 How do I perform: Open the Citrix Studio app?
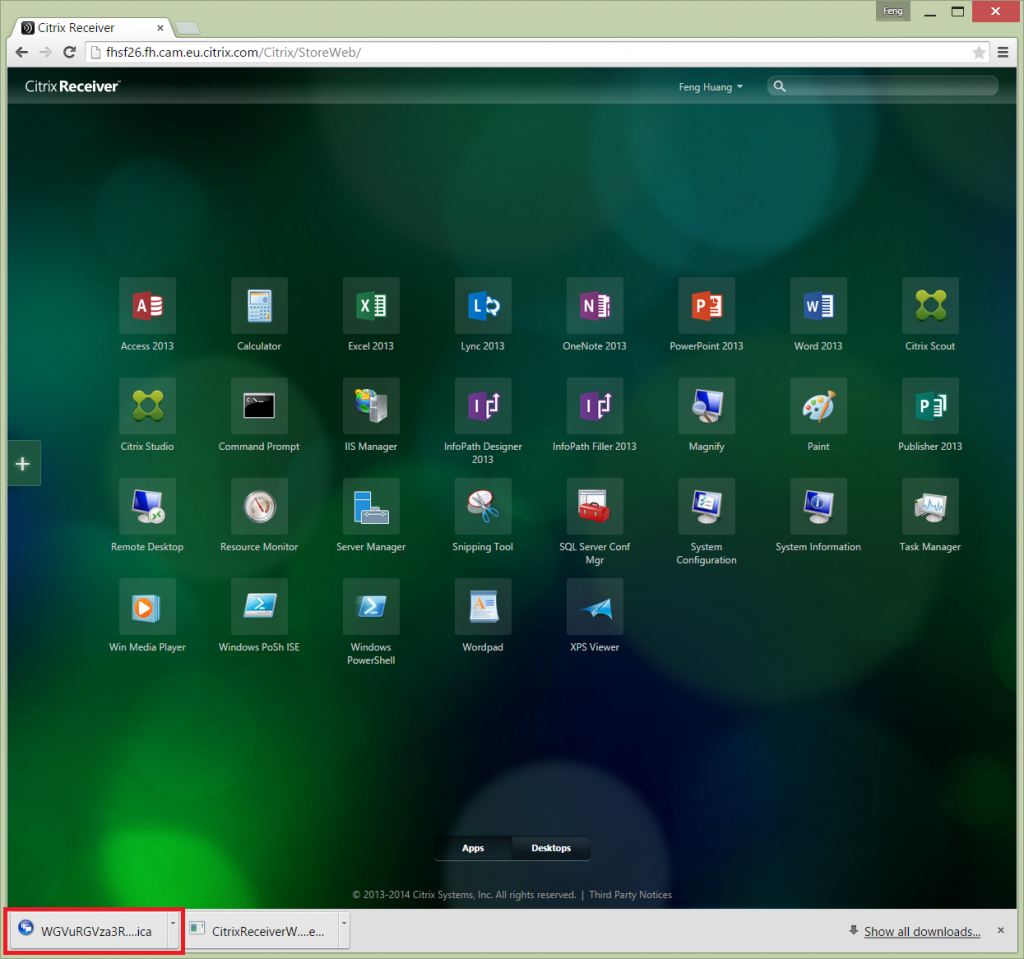point(147,406)
